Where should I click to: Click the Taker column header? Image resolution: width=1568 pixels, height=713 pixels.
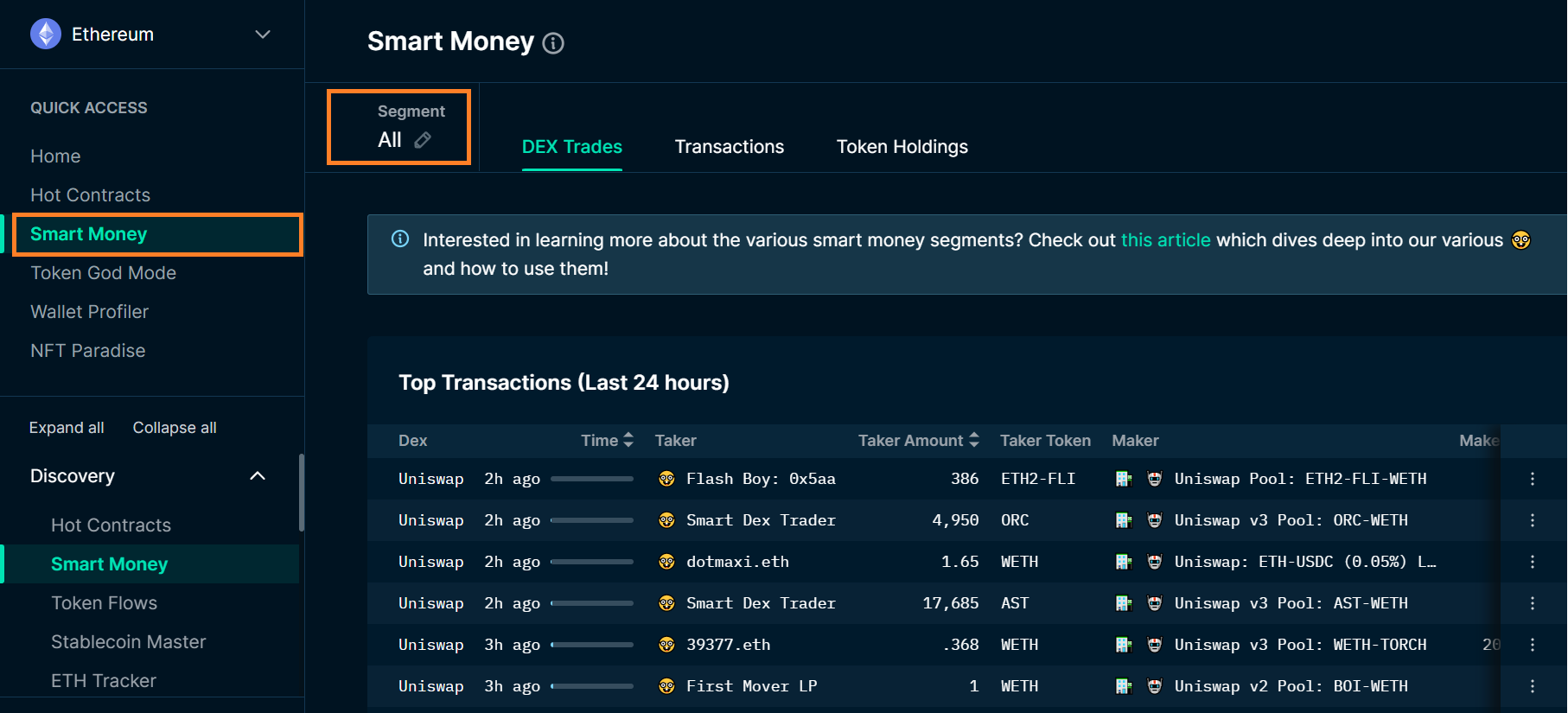coord(676,441)
